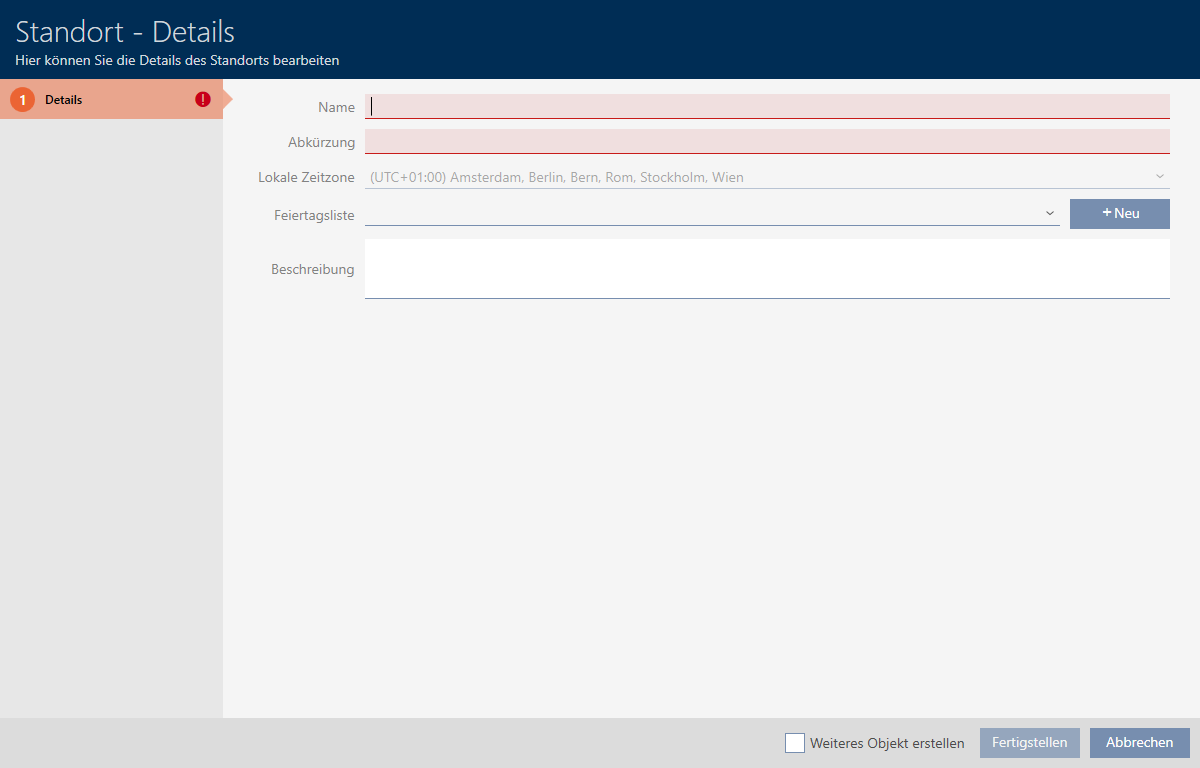
Task: Click the red error exclamation icon
Action: coord(203,99)
